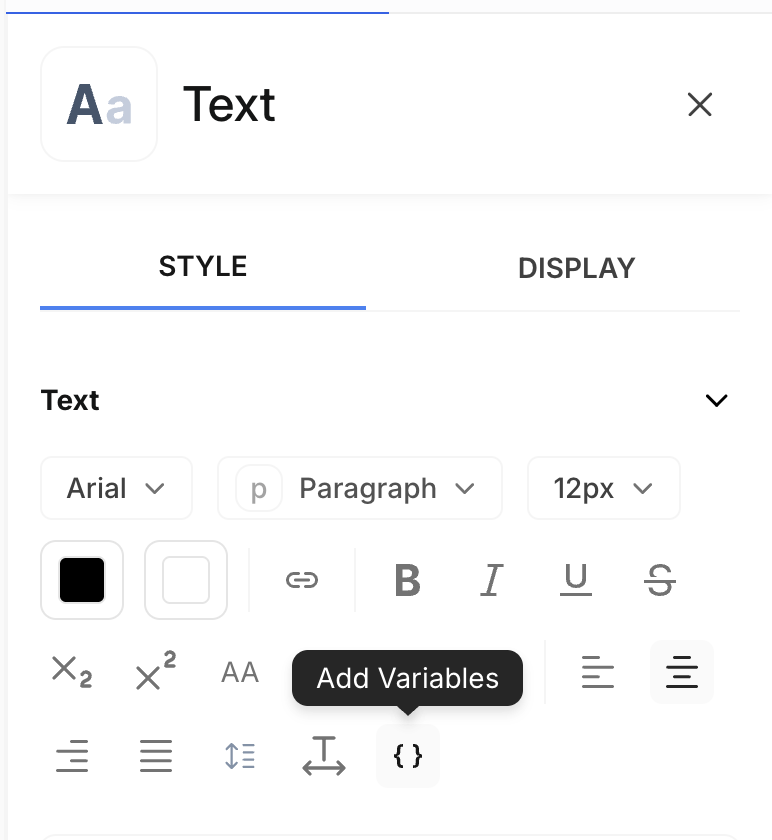Image resolution: width=772 pixels, height=840 pixels.
Task: Insert a link into the text
Action: [301, 580]
